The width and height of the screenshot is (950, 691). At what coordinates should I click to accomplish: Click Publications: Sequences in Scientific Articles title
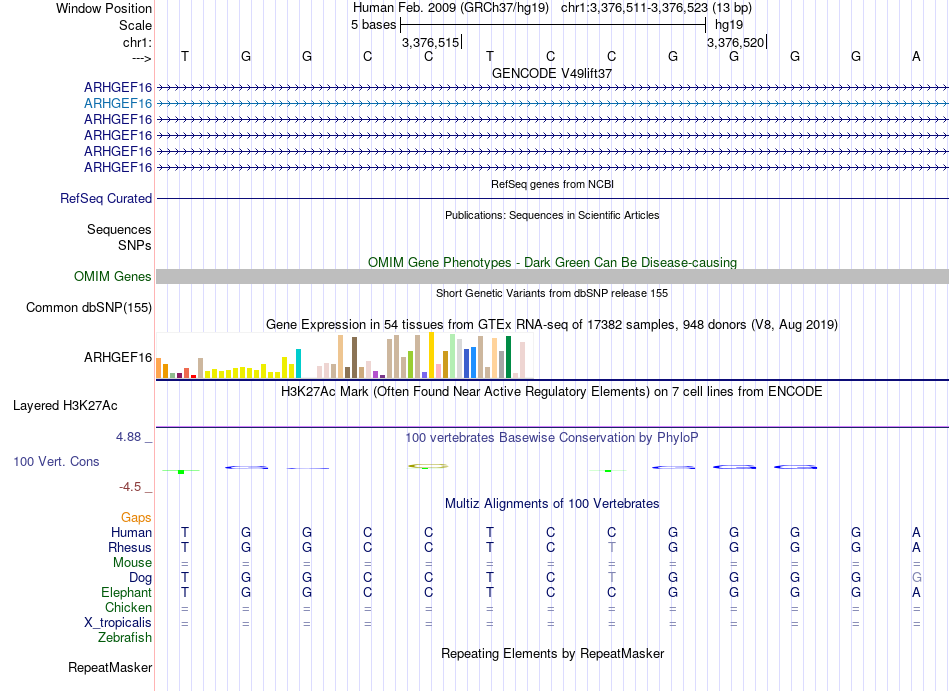(552, 215)
